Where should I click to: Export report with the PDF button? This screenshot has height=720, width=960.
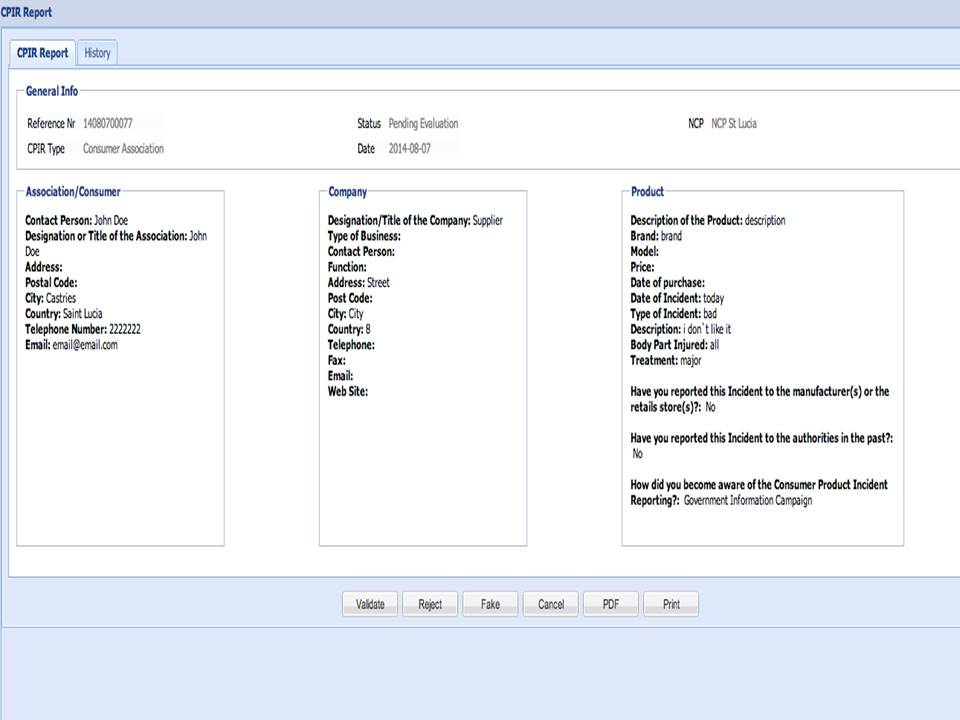pos(611,604)
